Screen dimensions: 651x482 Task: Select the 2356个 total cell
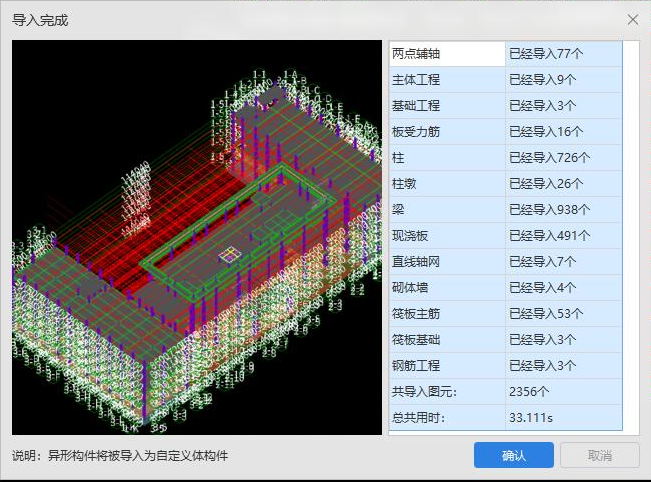point(564,392)
